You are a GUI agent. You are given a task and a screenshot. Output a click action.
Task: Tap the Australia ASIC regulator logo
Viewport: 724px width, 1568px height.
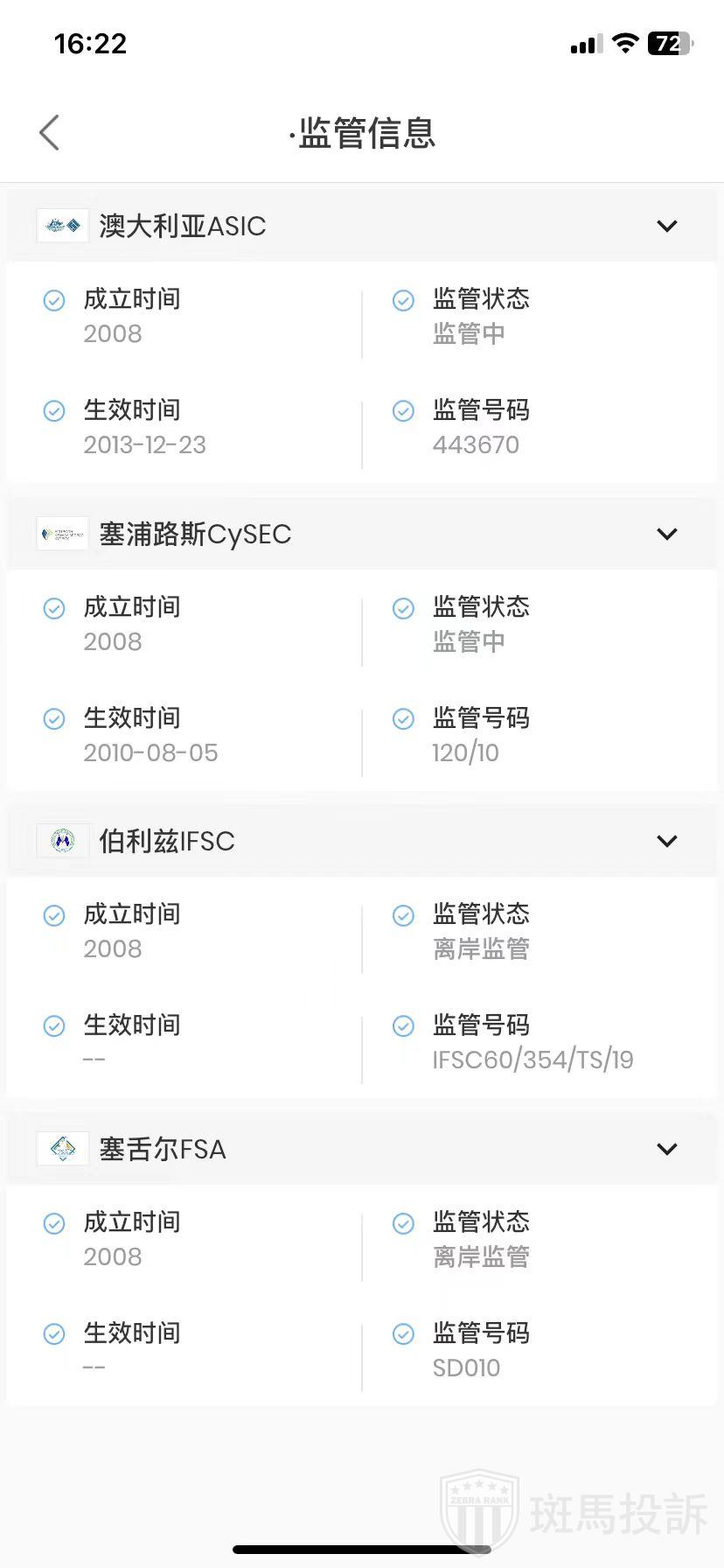[x=62, y=226]
